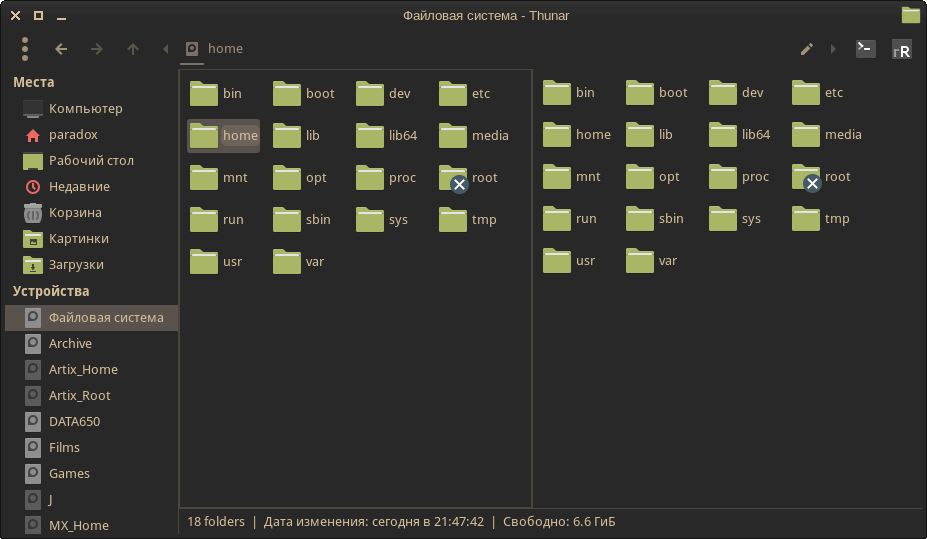Viewport: 927px width, 539px height.
Task: Select boot folder in right pane
Action: pyautogui.click(x=656, y=92)
